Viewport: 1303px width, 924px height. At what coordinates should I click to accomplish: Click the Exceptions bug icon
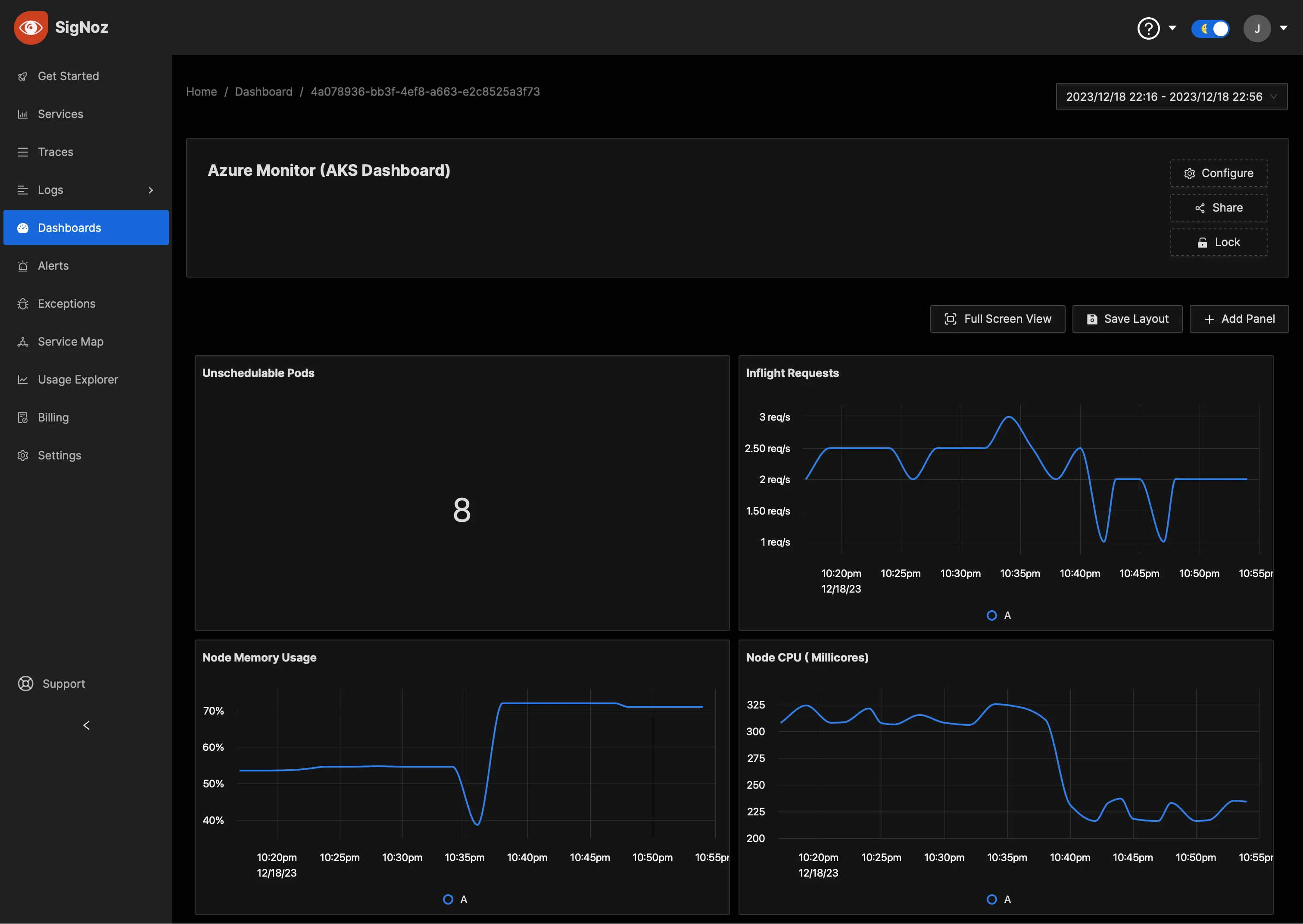[x=23, y=304]
